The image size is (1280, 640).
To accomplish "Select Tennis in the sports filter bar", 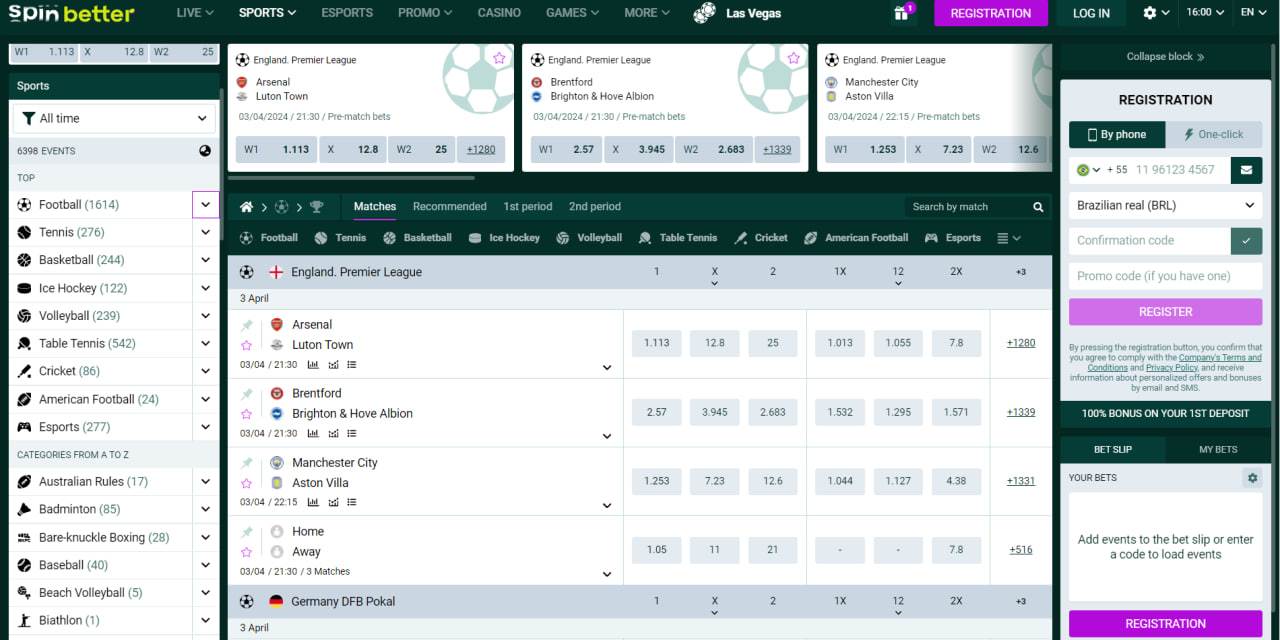I will [340, 238].
